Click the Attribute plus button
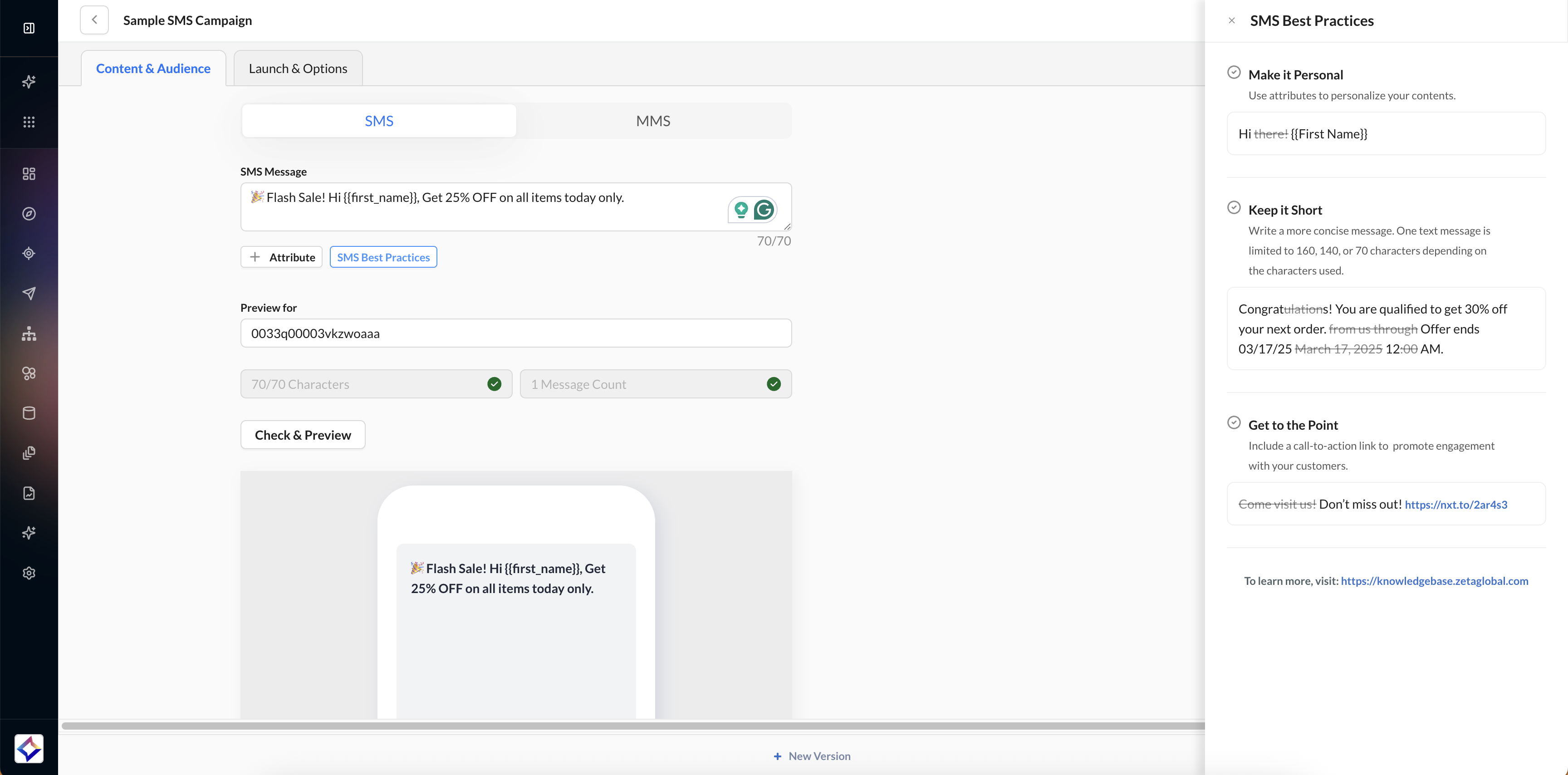 click(281, 257)
